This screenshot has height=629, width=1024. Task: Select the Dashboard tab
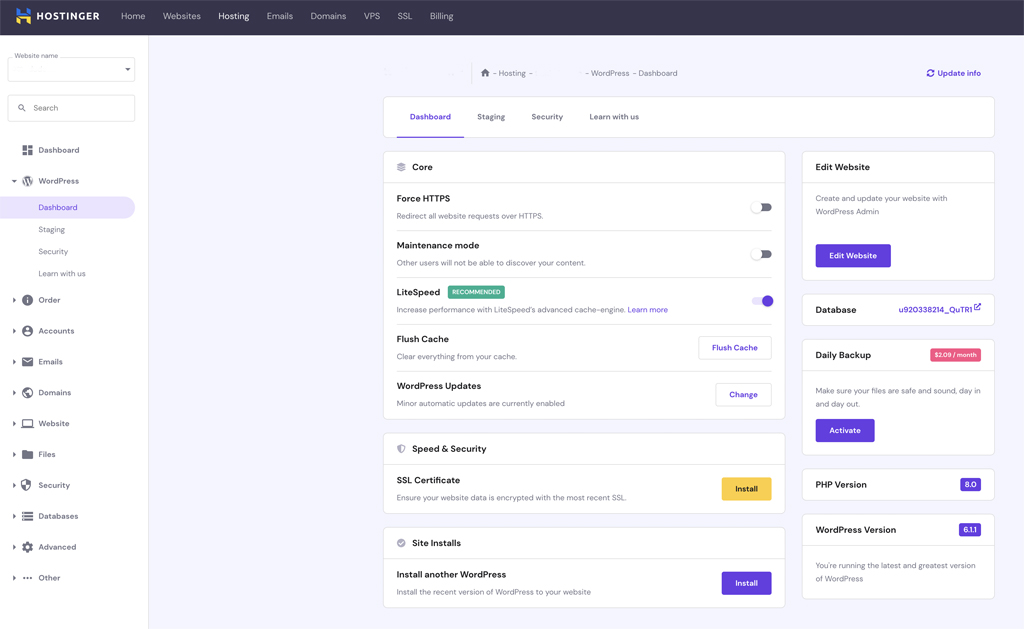click(x=430, y=117)
